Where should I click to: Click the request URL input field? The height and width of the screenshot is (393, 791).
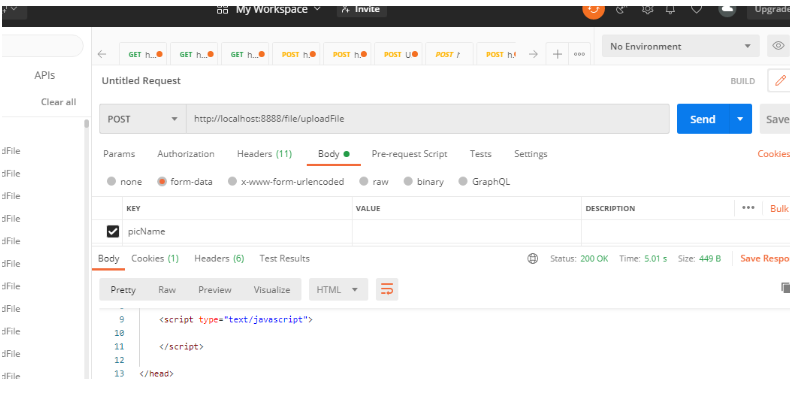pos(428,119)
